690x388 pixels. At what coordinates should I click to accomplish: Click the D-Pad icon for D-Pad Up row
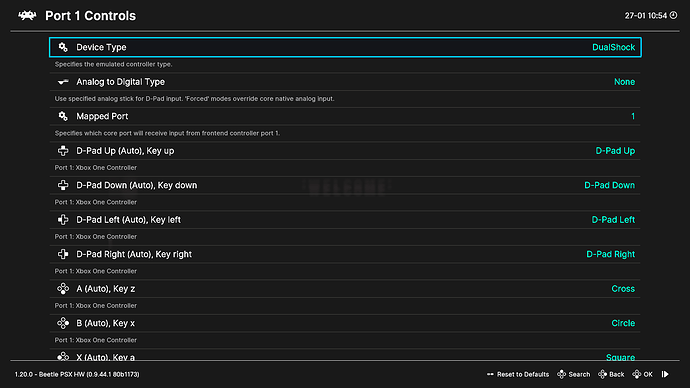pos(63,151)
